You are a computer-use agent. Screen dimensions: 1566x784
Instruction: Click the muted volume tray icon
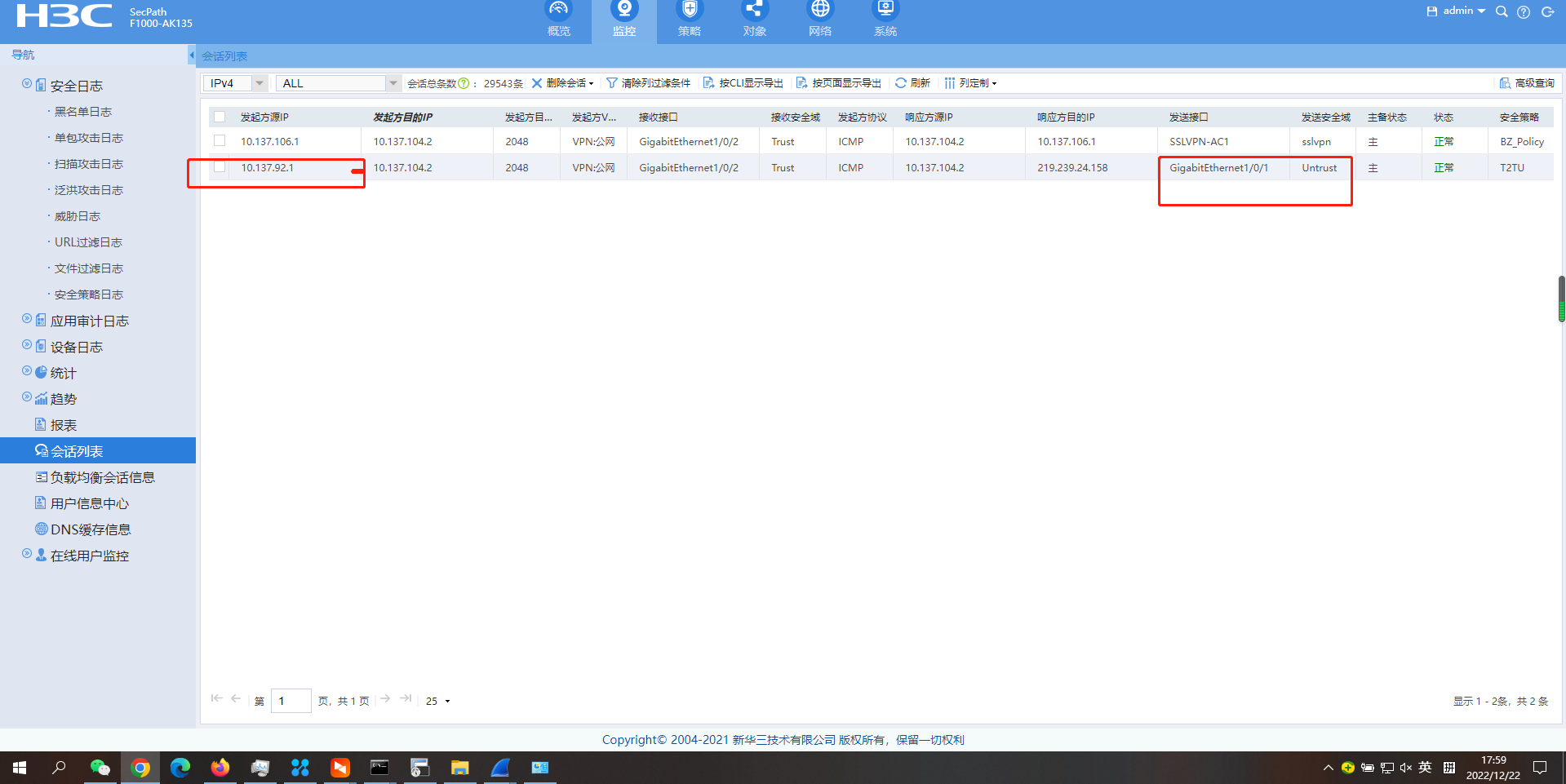(1405, 768)
